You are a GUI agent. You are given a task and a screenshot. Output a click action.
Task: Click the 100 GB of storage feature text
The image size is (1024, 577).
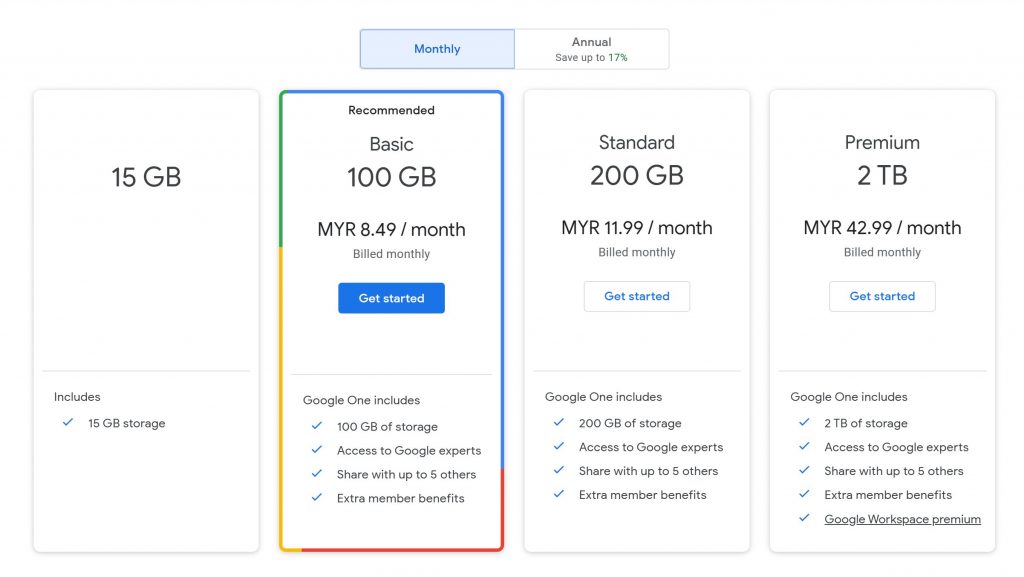click(387, 426)
